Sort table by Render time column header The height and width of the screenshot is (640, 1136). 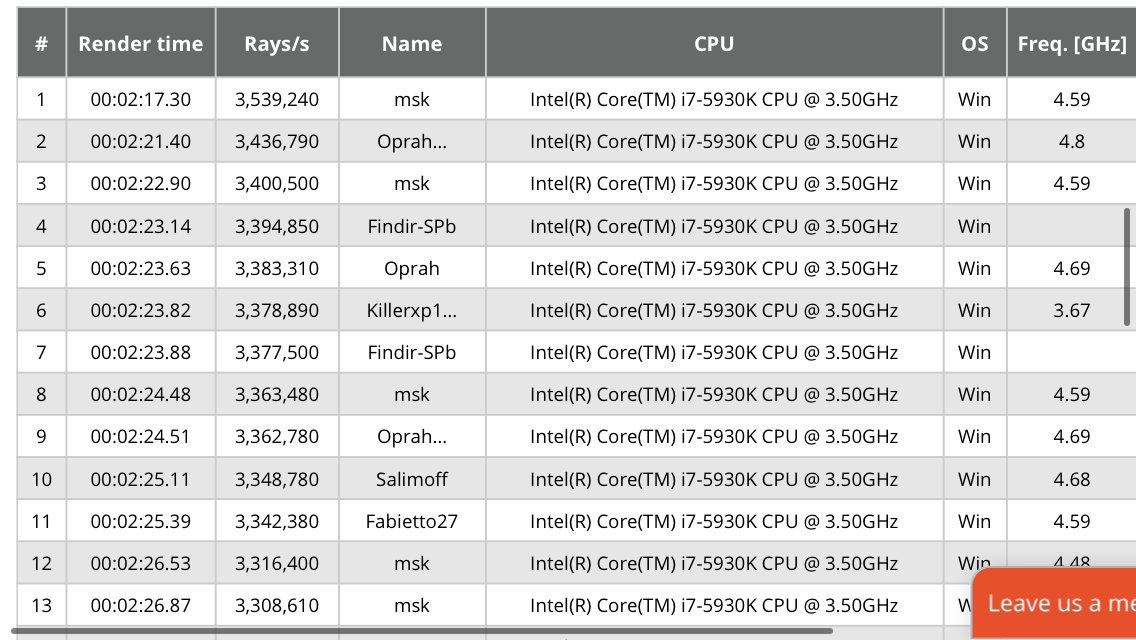[x=141, y=44]
